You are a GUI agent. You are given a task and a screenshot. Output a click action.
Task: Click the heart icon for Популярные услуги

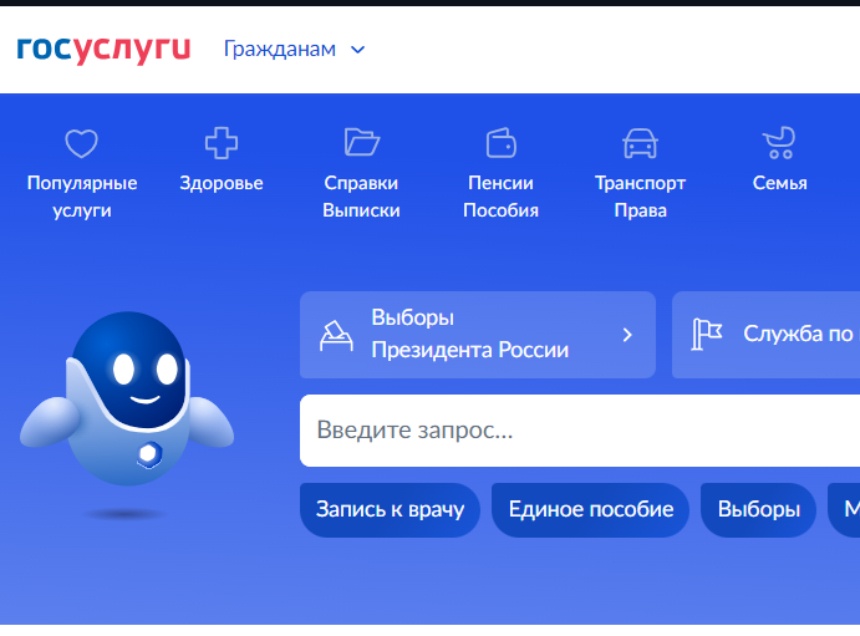coord(81,144)
